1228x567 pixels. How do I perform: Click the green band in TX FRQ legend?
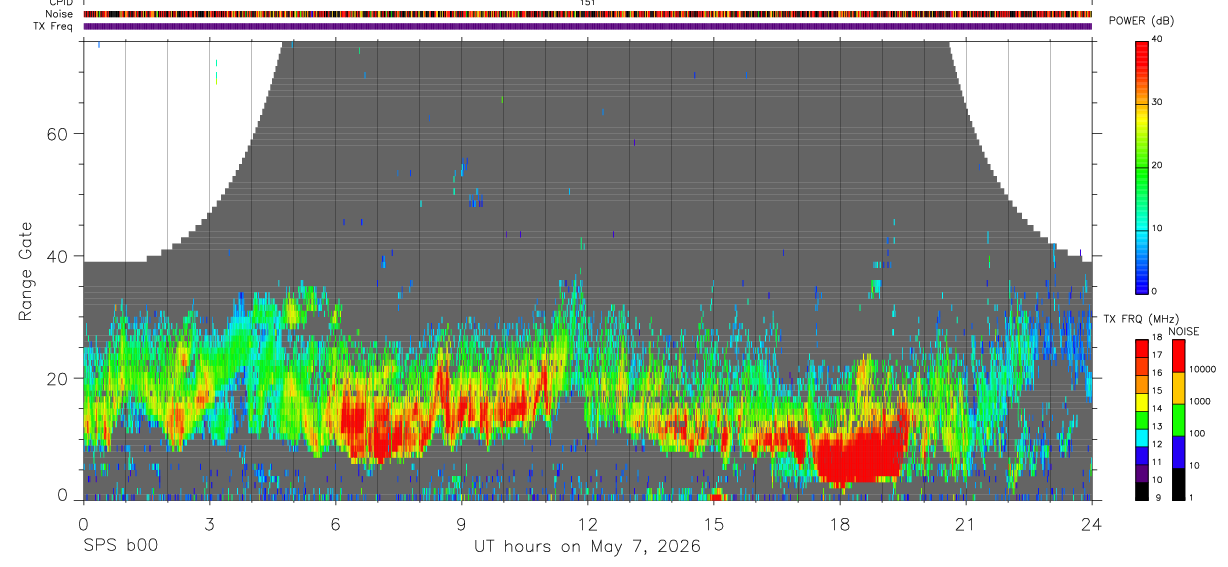(x=1142, y=420)
